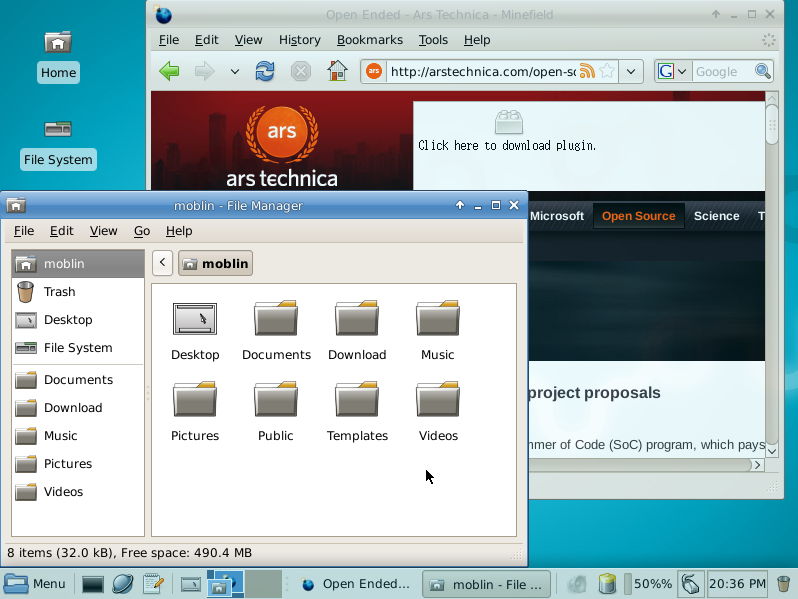Open the File Manager Go menu
The width and height of the screenshot is (798, 599).
tap(142, 231)
